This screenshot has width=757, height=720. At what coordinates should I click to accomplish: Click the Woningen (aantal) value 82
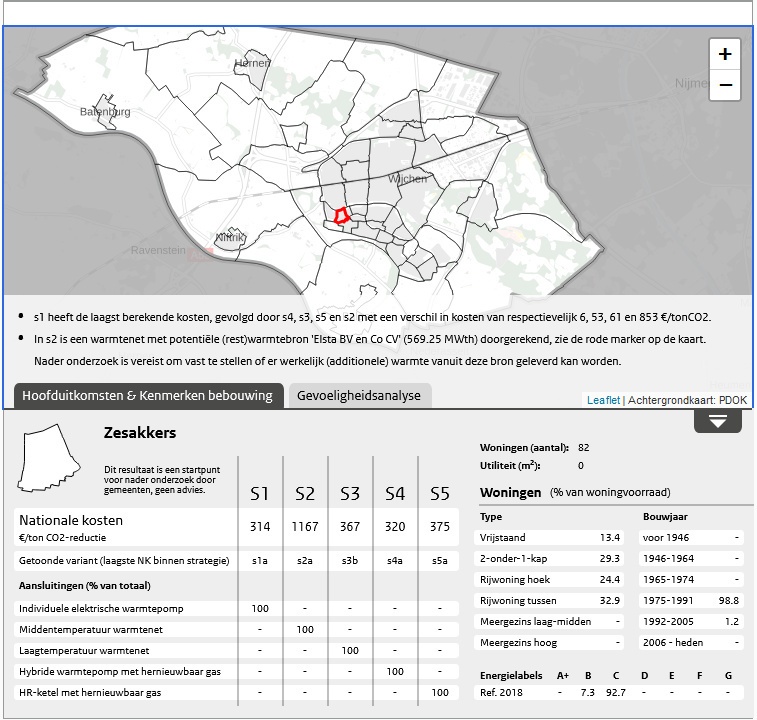584,448
